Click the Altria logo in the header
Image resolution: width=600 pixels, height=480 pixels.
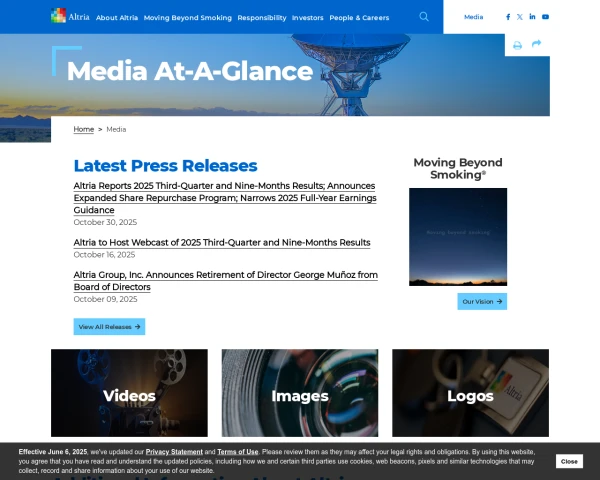[70, 16]
